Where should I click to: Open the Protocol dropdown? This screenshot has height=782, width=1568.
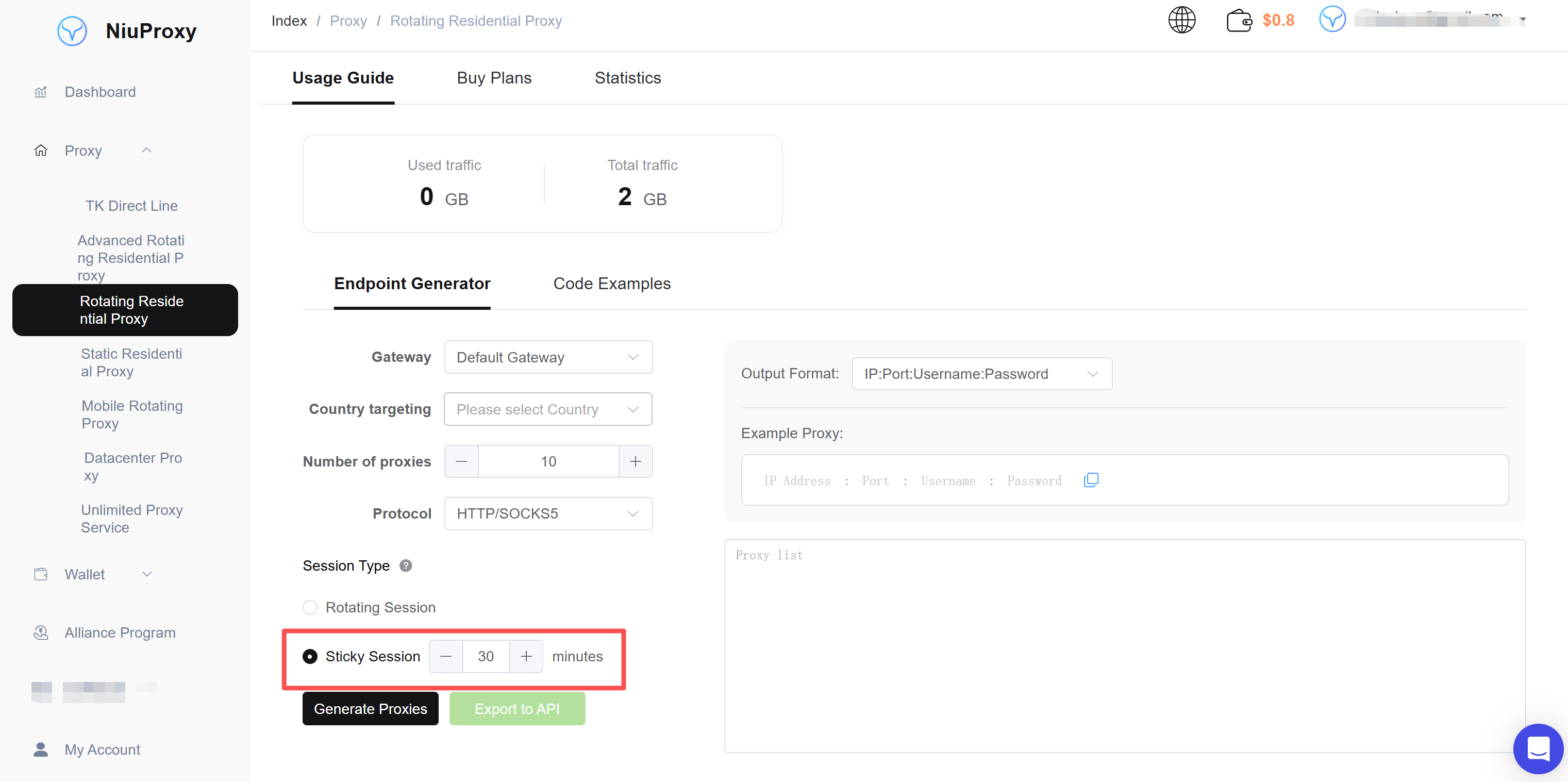(x=548, y=513)
